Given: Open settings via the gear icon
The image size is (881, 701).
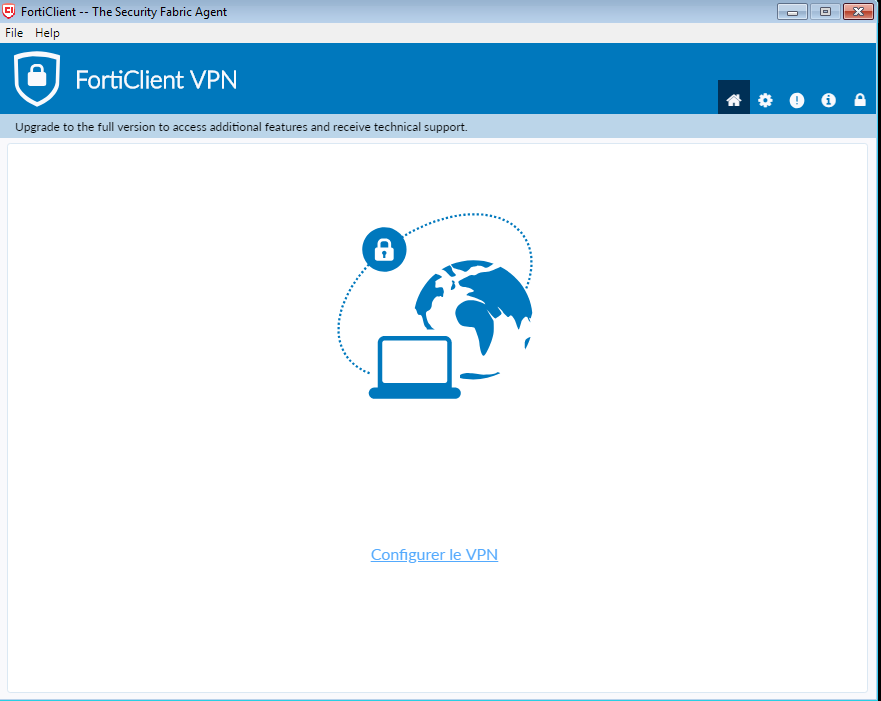Looking at the screenshot, I should tap(765, 100).
